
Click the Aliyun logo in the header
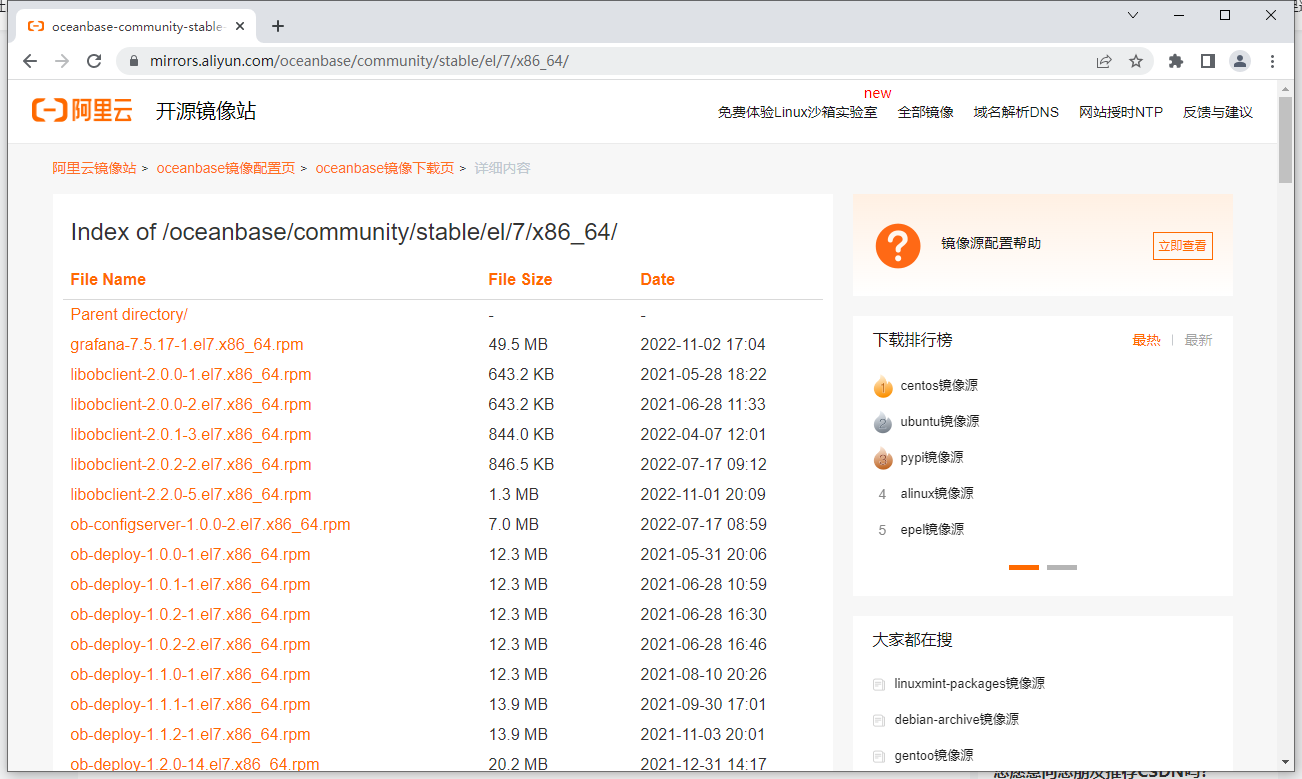pyautogui.click(x=82, y=110)
